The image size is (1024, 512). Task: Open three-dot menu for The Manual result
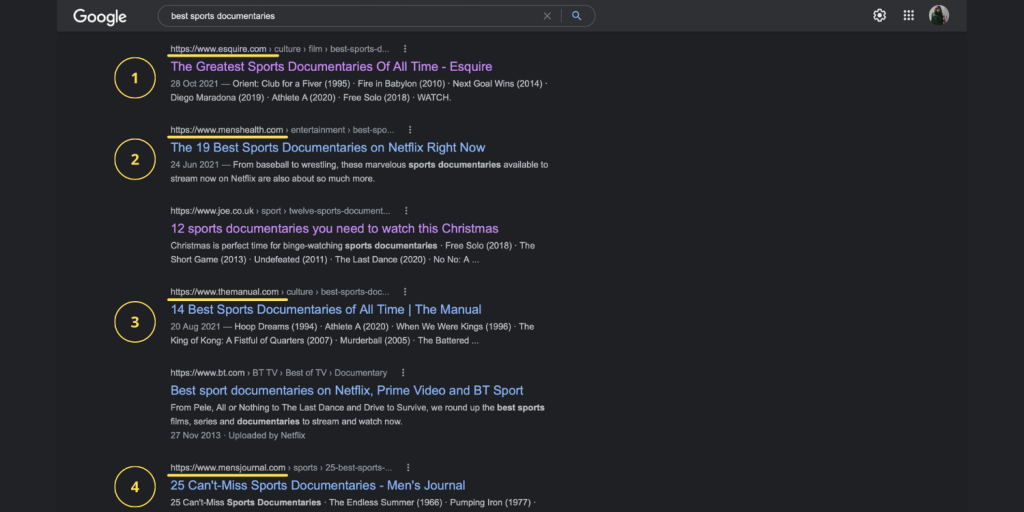coord(405,292)
